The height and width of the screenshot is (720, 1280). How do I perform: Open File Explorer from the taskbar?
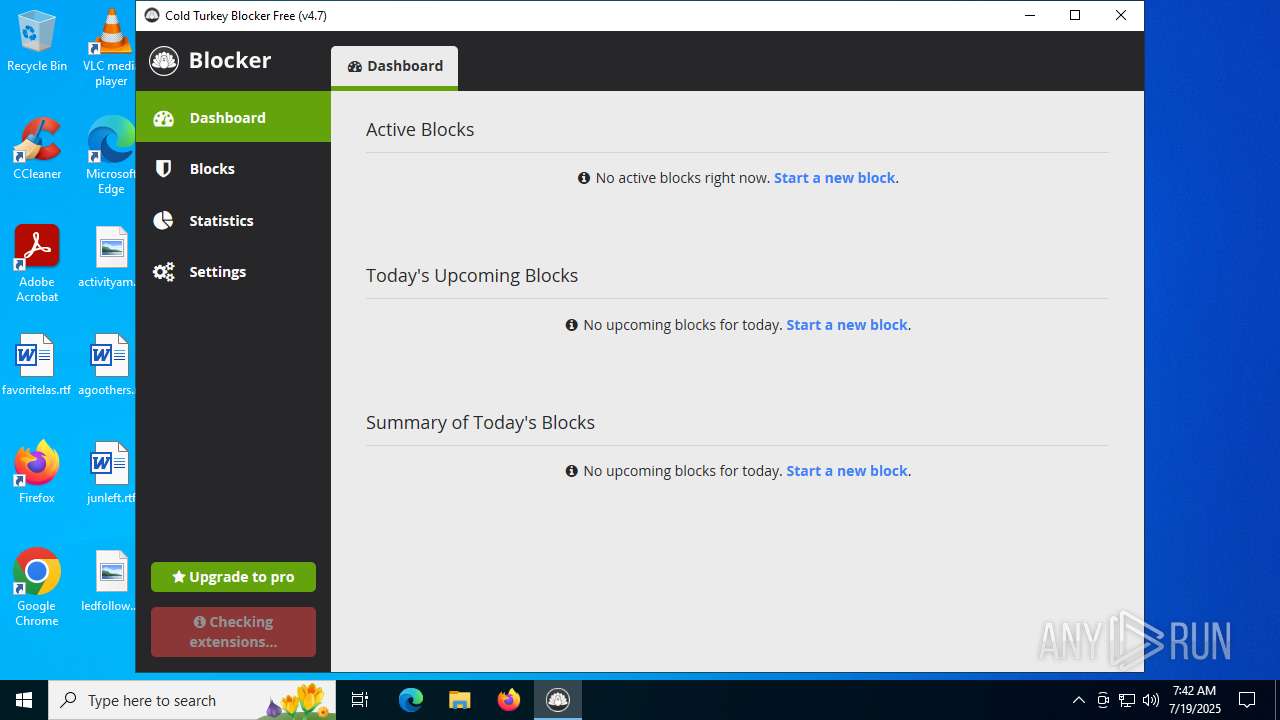point(459,700)
